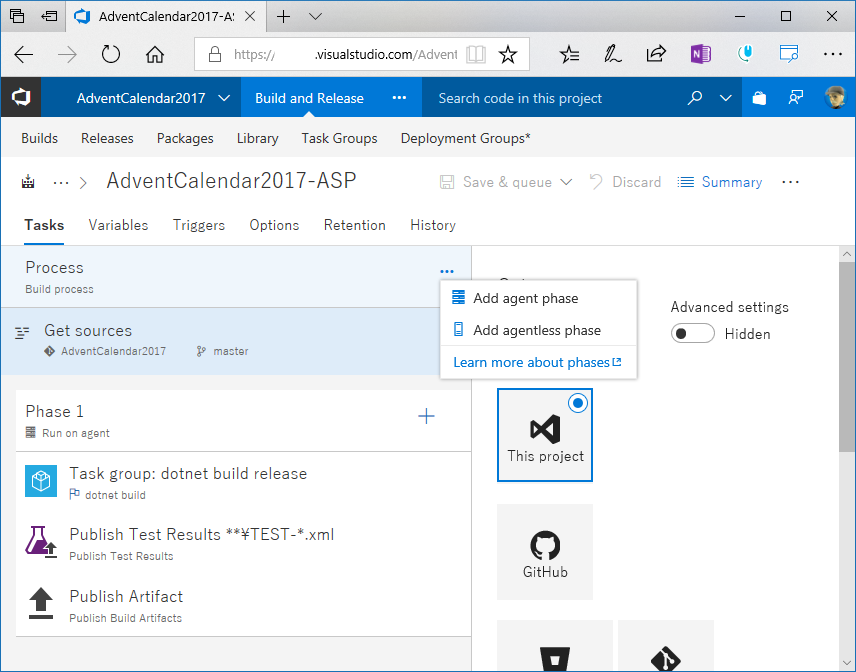The height and width of the screenshot is (672, 856).
Task: Open breadcrumb ellipsis next to build icon
Action: 61,182
